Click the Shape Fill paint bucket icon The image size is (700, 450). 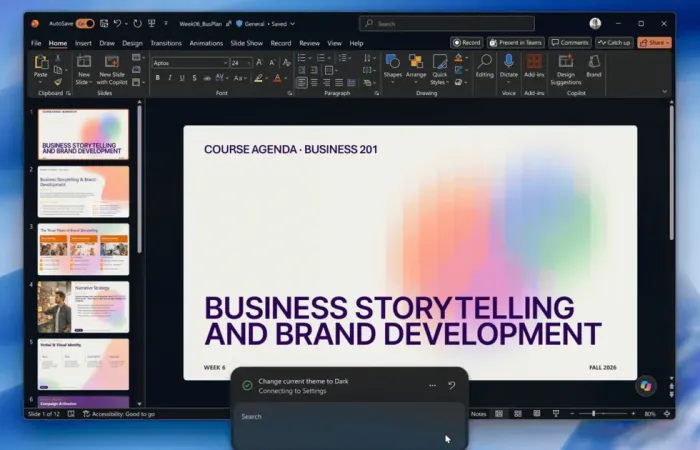458,58
